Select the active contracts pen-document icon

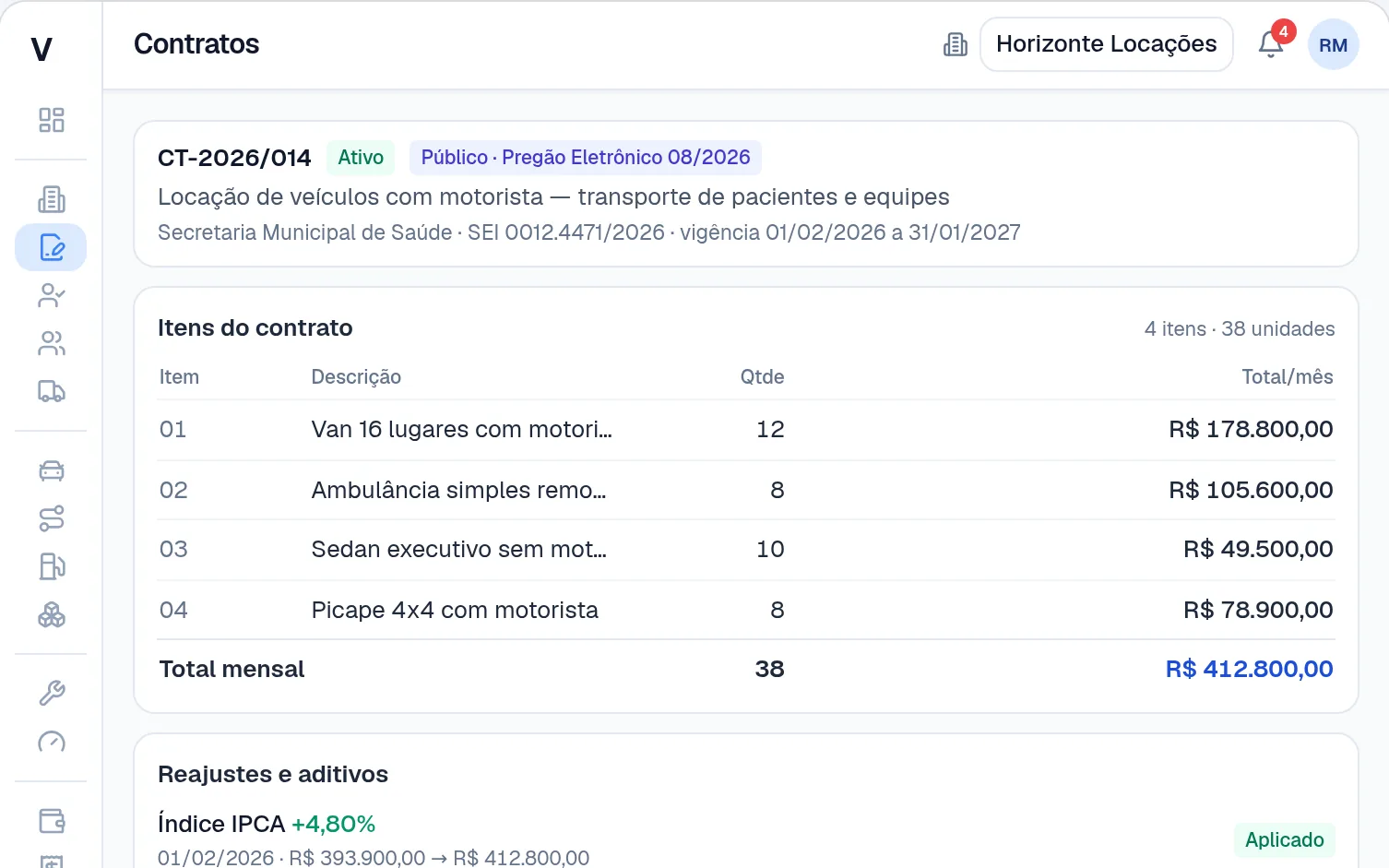point(51,247)
